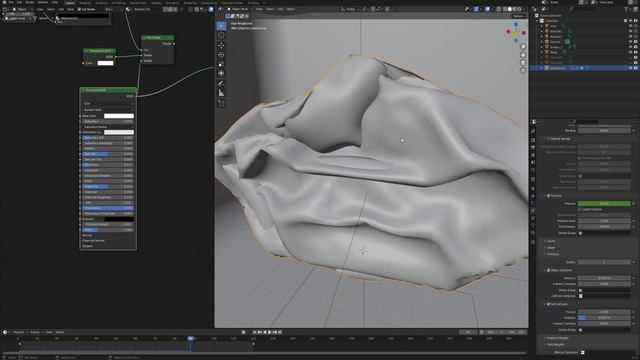Screen dimensions: 640x360
Task: Switch viewport to rendered shading
Action: pos(520,9)
